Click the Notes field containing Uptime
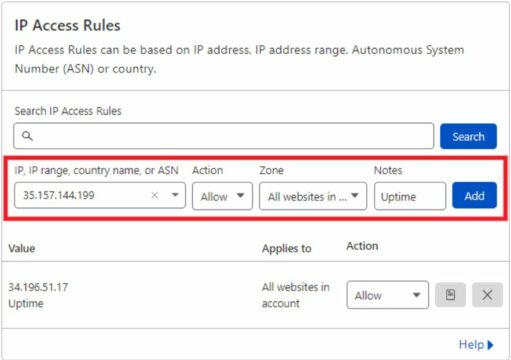The width and height of the screenshot is (511, 360). pyautogui.click(x=410, y=196)
